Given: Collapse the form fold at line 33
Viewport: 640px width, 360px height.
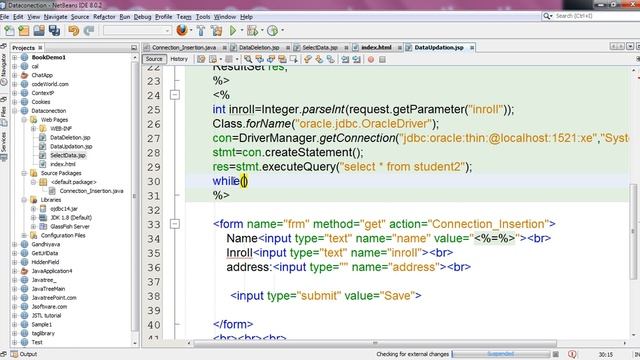Looking at the screenshot, I should [x=175, y=224].
